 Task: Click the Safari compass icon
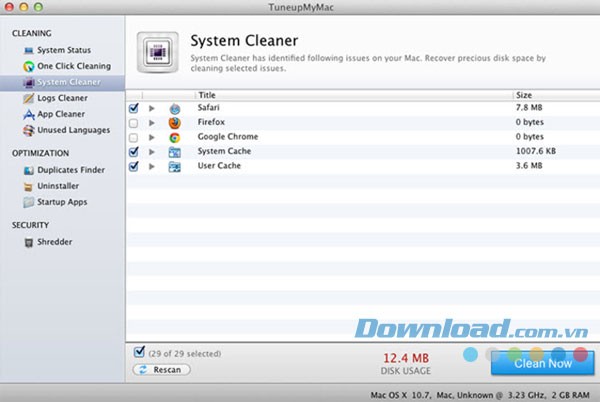(175, 109)
